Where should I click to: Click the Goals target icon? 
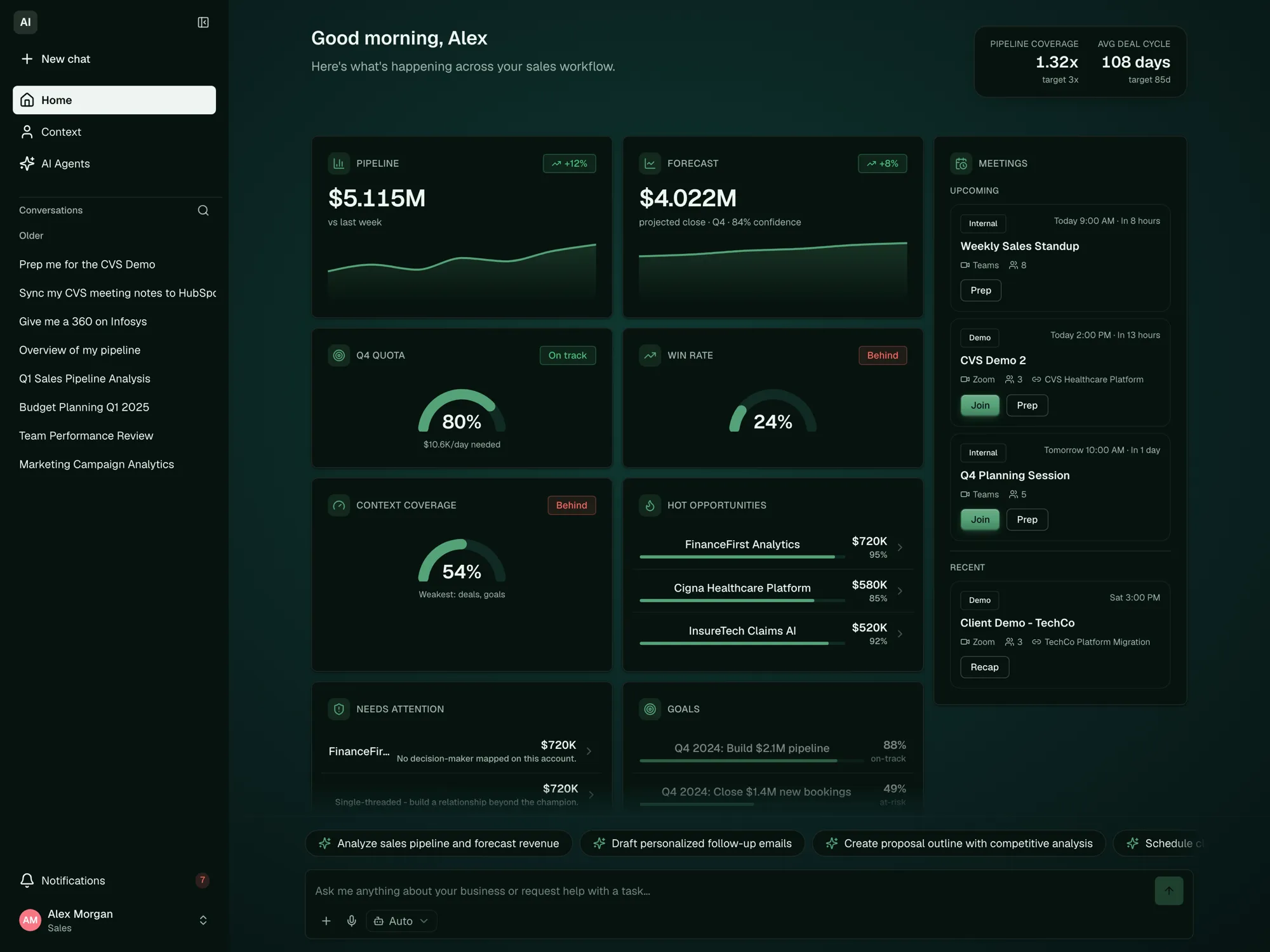[650, 709]
